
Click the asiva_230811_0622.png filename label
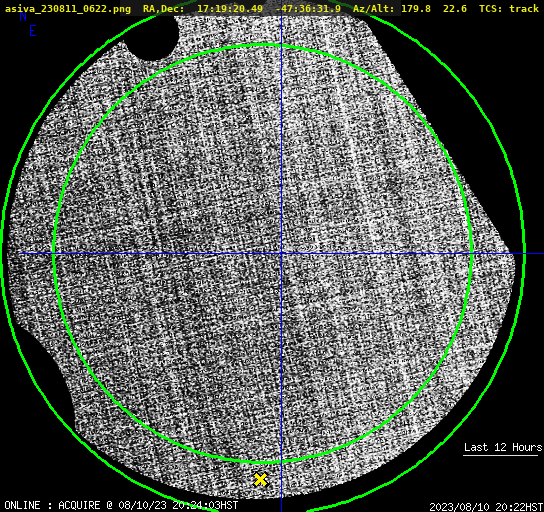coord(68,8)
